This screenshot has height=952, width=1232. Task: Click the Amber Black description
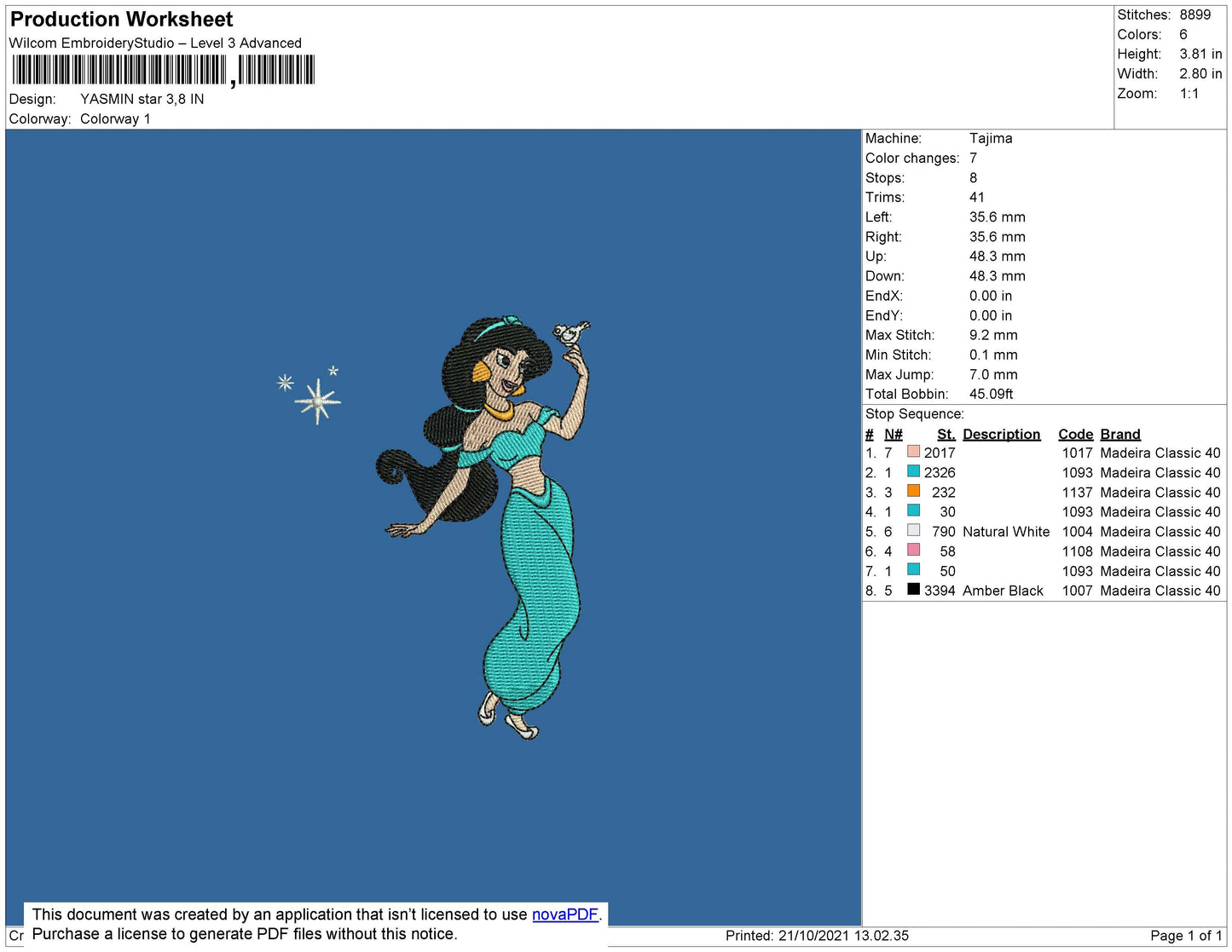pos(1003,591)
